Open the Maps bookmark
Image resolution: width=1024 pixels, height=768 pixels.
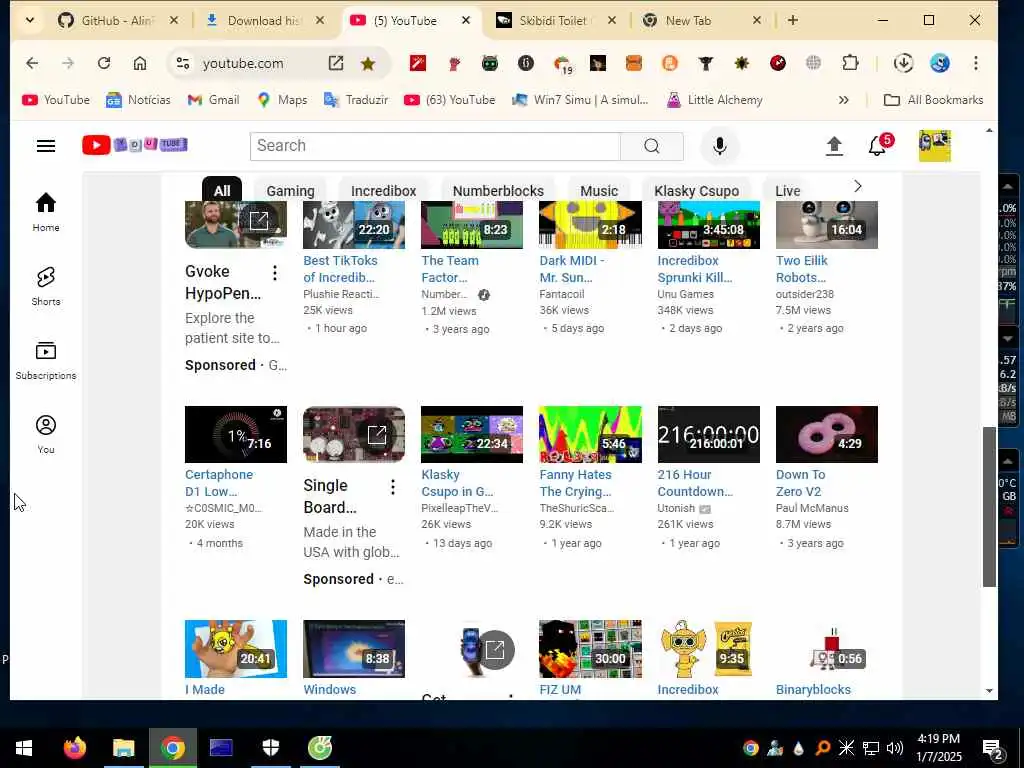282,100
